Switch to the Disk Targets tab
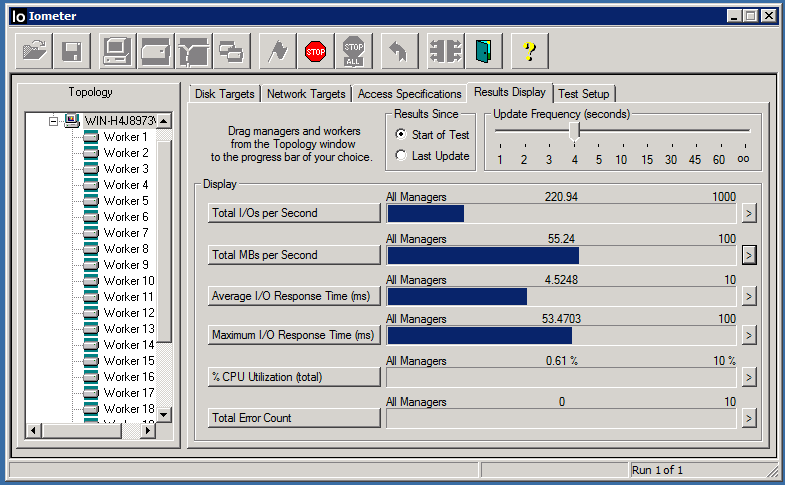 (225, 94)
